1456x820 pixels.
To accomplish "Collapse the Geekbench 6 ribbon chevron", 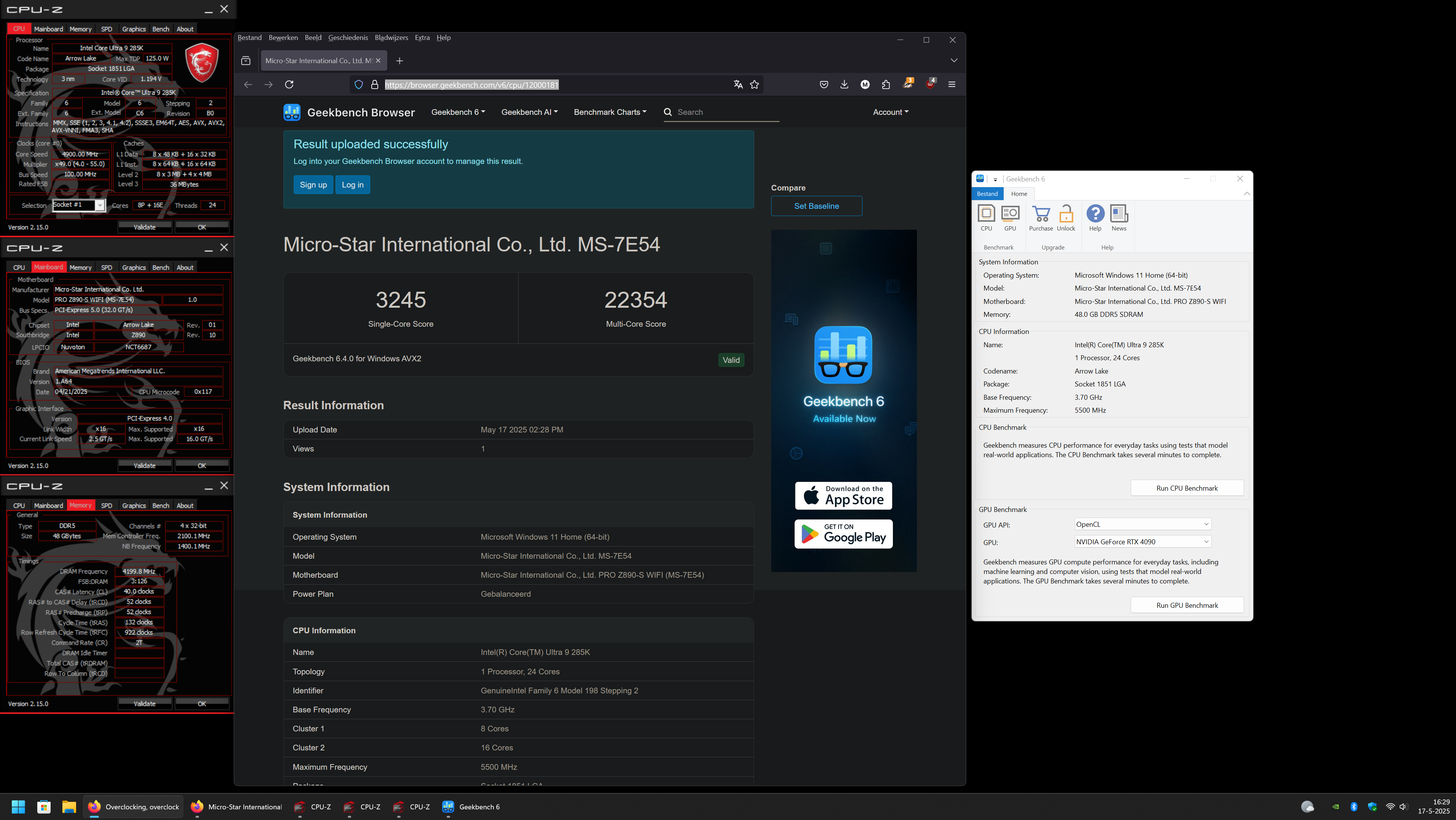I will (1246, 194).
